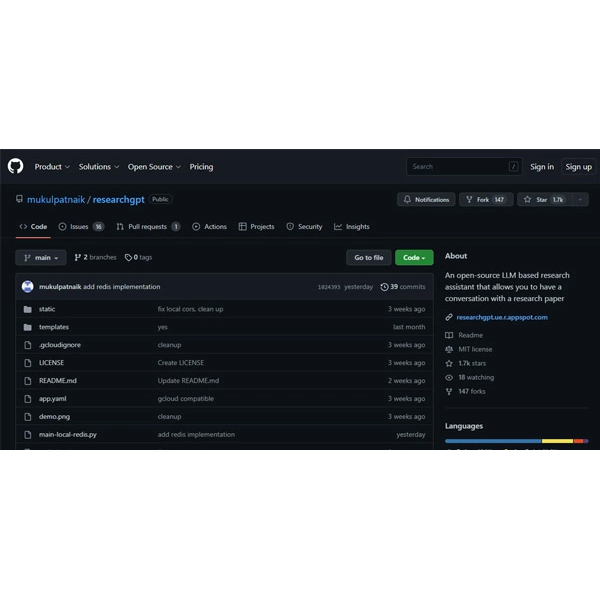Click the GitHub logo icon

click(x=15, y=166)
